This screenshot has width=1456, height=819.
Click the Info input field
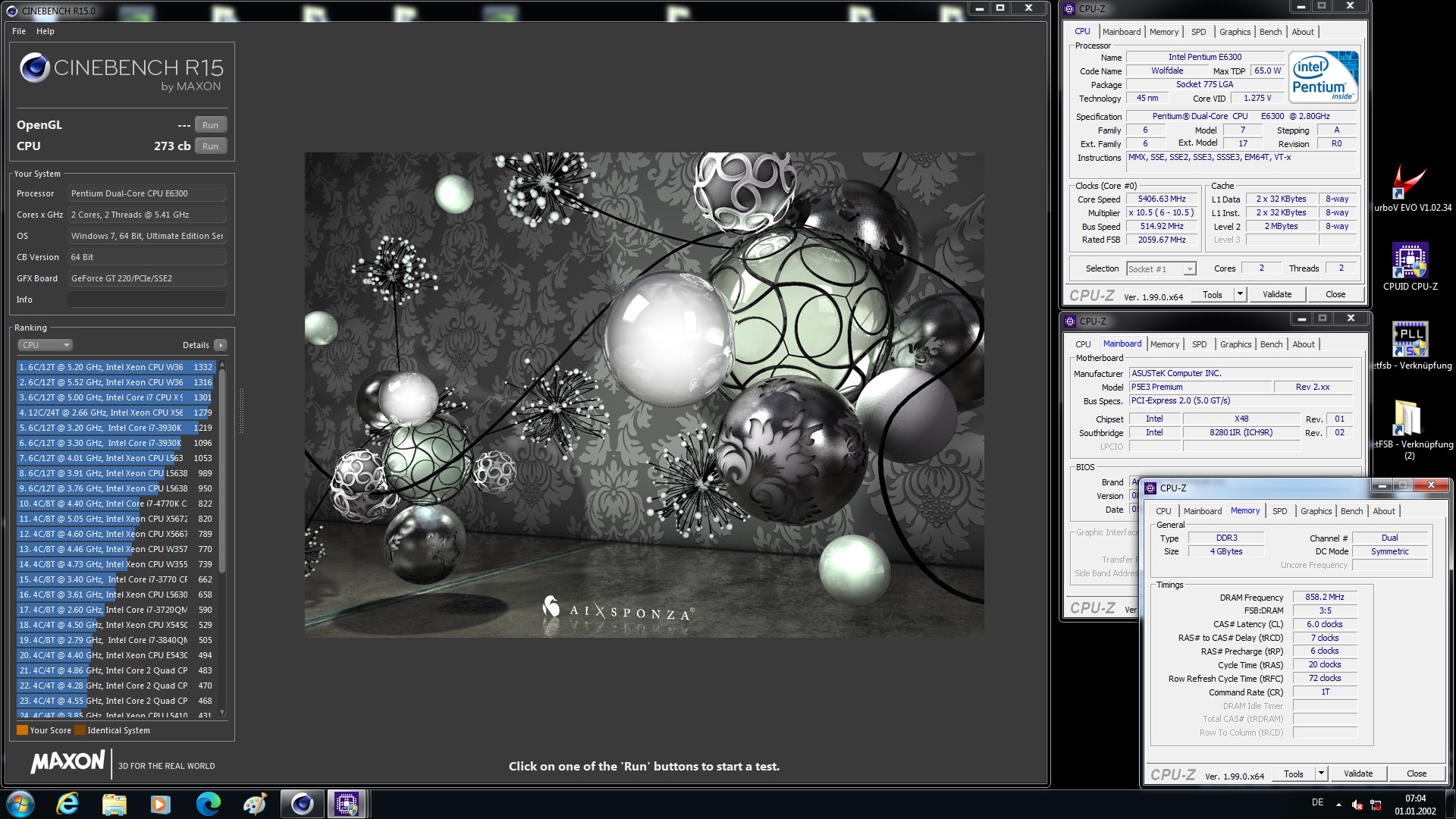point(147,300)
